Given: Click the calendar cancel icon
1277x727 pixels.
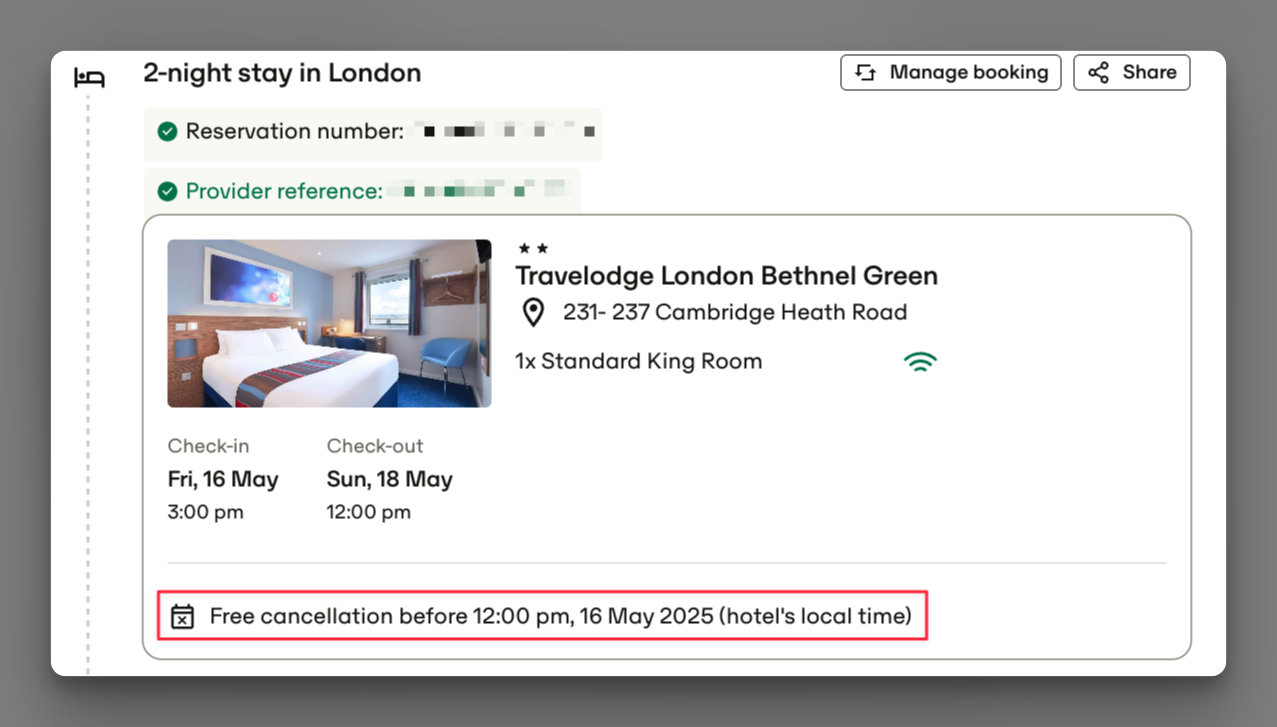Looking at the screenshot, I should tap(182, 616).
